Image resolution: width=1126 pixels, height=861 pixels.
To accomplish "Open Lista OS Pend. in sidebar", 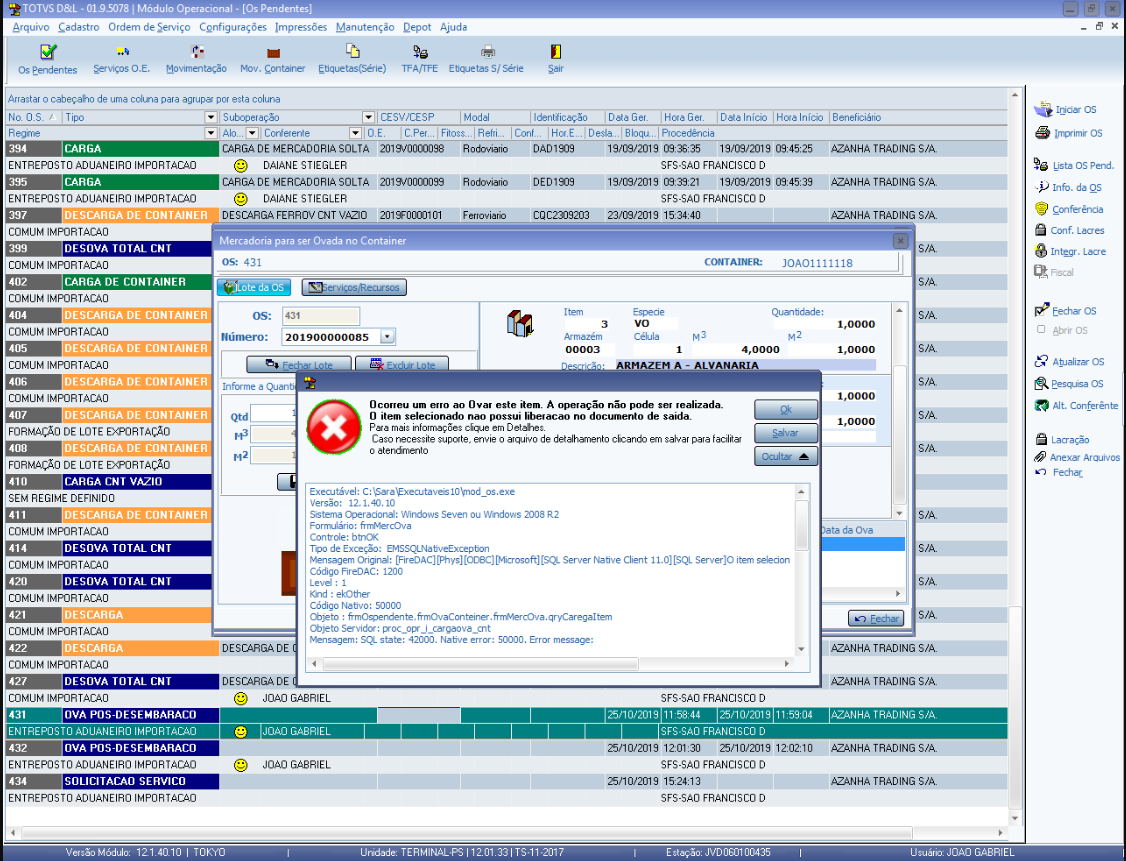I will (x=1074, y=165).
